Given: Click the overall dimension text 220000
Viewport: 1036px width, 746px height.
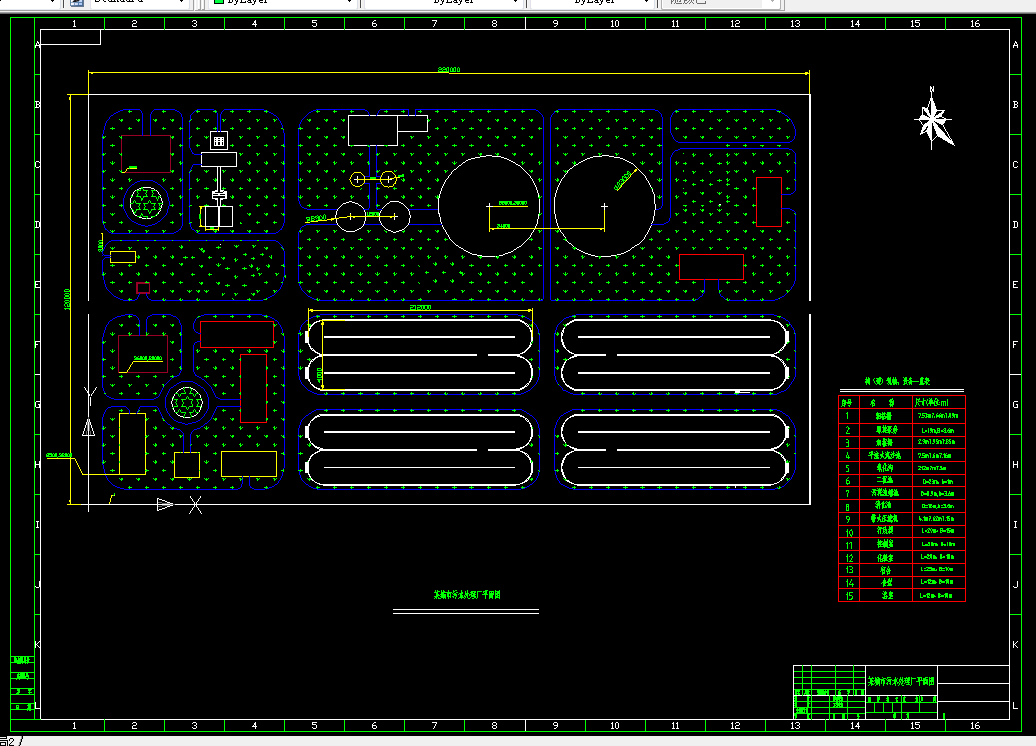Looking at the screenshot, I should (449, 69).
